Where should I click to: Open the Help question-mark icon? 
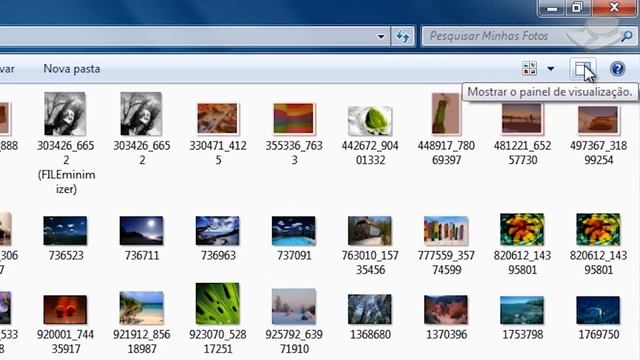pyautogui.click(x=618, y=69)
